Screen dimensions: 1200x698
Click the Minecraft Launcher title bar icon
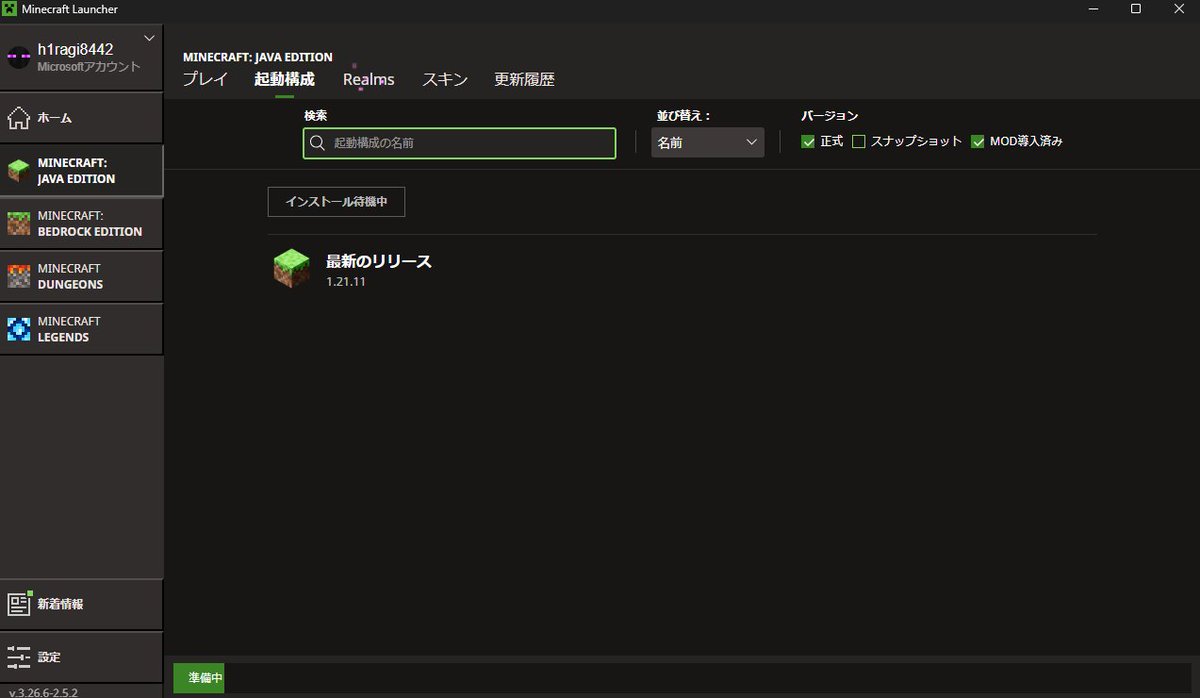coord(10,9)
